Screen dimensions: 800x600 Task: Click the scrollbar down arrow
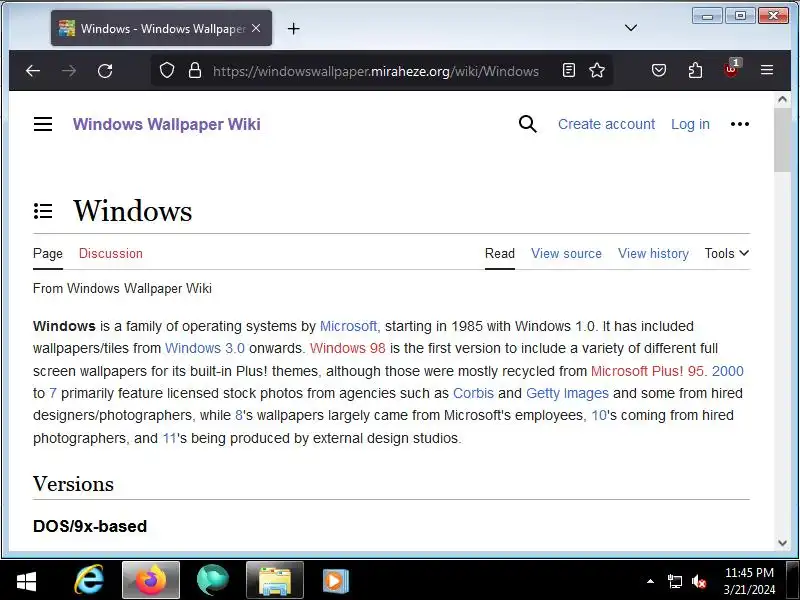tap(782, 543)
